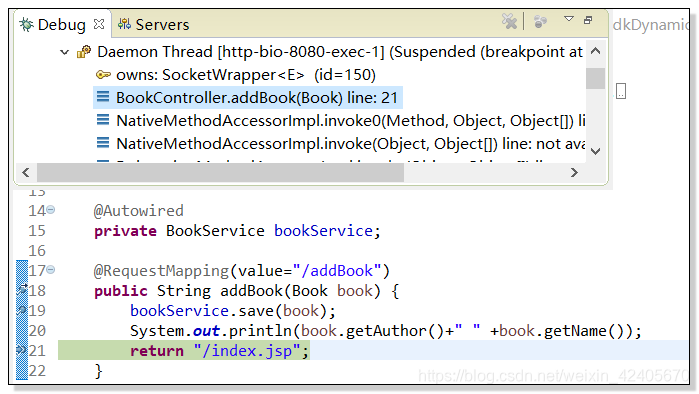This screenshot has height=394, width=699.
Task: Click vertical scrollbar up arrow in Debug view
Action: click(596, 51)
